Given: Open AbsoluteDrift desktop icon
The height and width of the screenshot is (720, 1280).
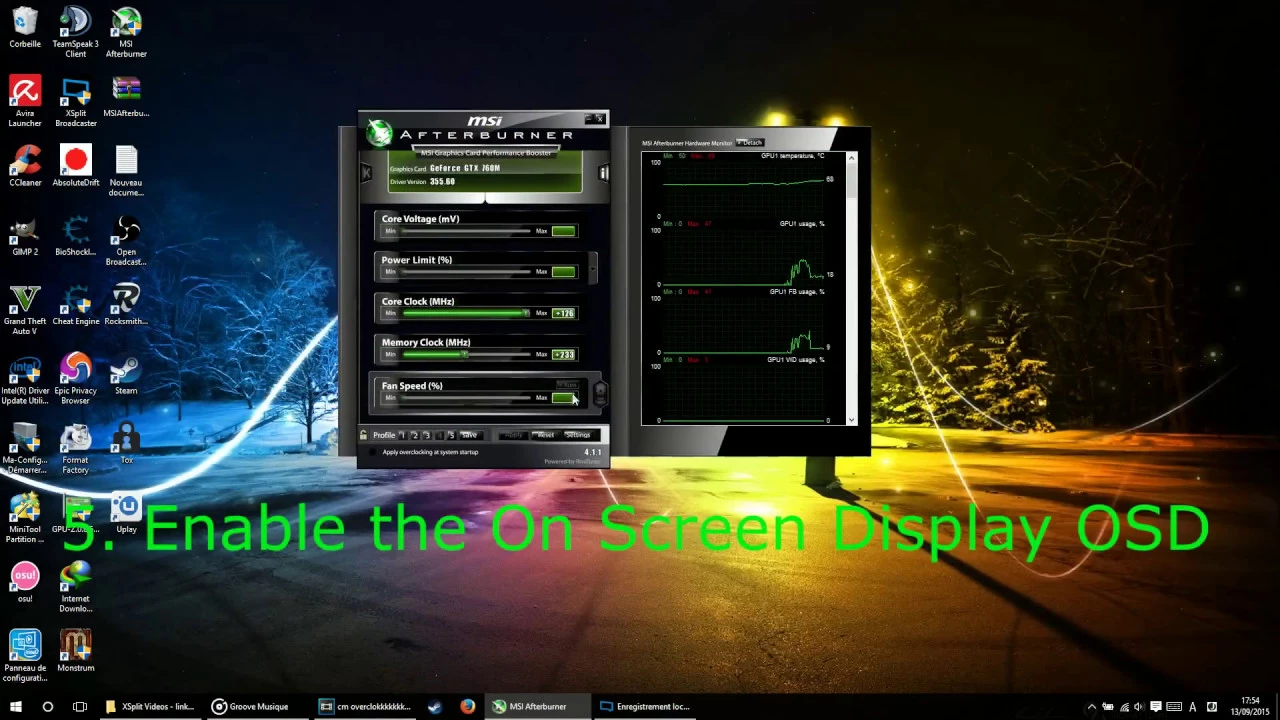Looking at the screenshot, I should (x=76, y=166).
